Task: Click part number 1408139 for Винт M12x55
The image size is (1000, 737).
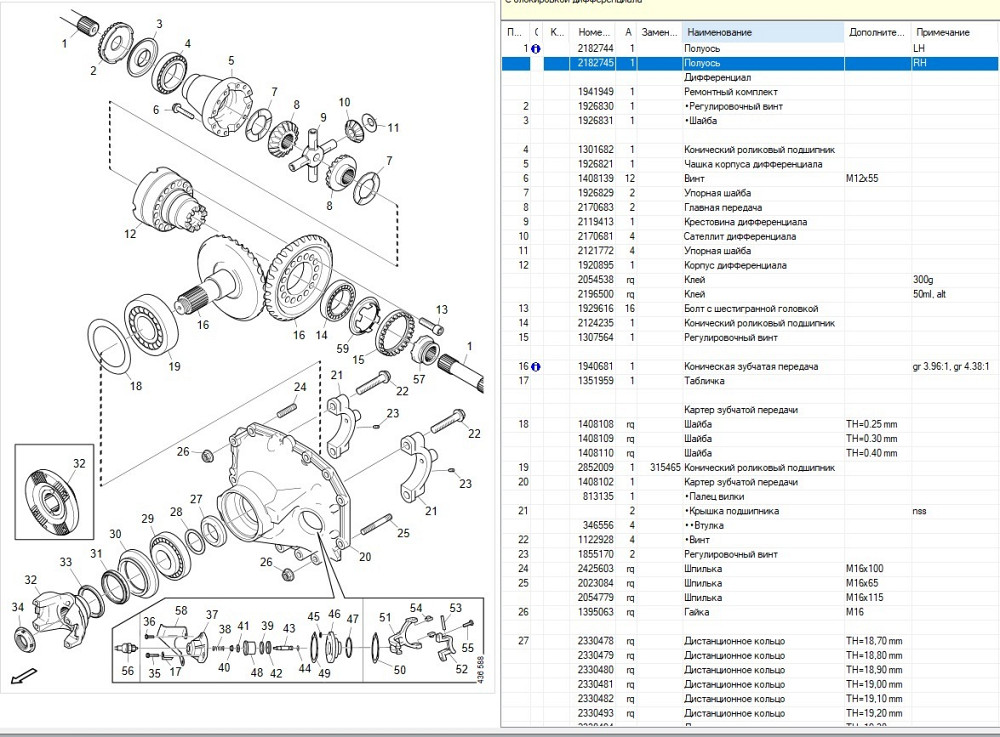Action: (x=596, y=179)
